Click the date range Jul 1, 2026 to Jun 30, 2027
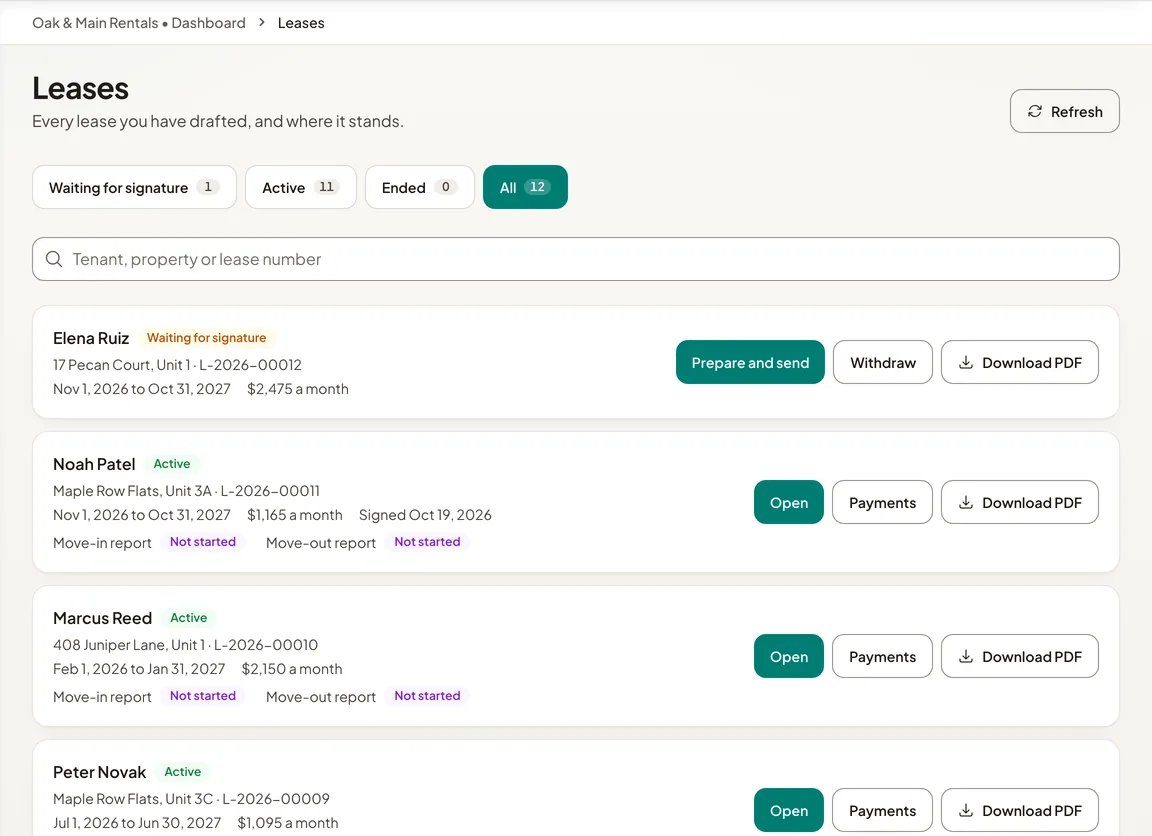This screenshot has width=1152, height=836. pos(137,823)
